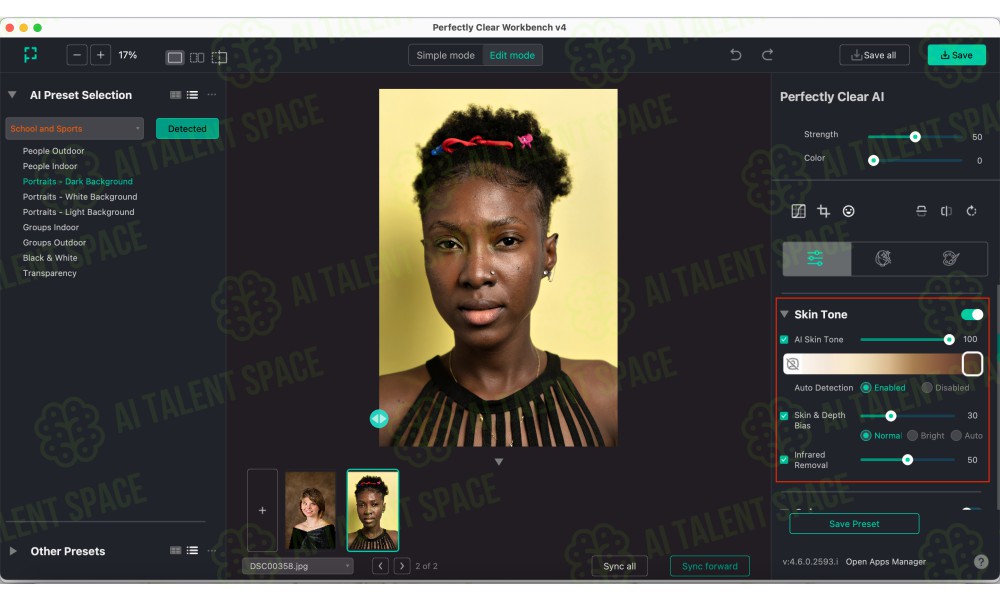Select split view layout icon
The height and width of the screenshot is (600, 1000).
tap(219, 57)
